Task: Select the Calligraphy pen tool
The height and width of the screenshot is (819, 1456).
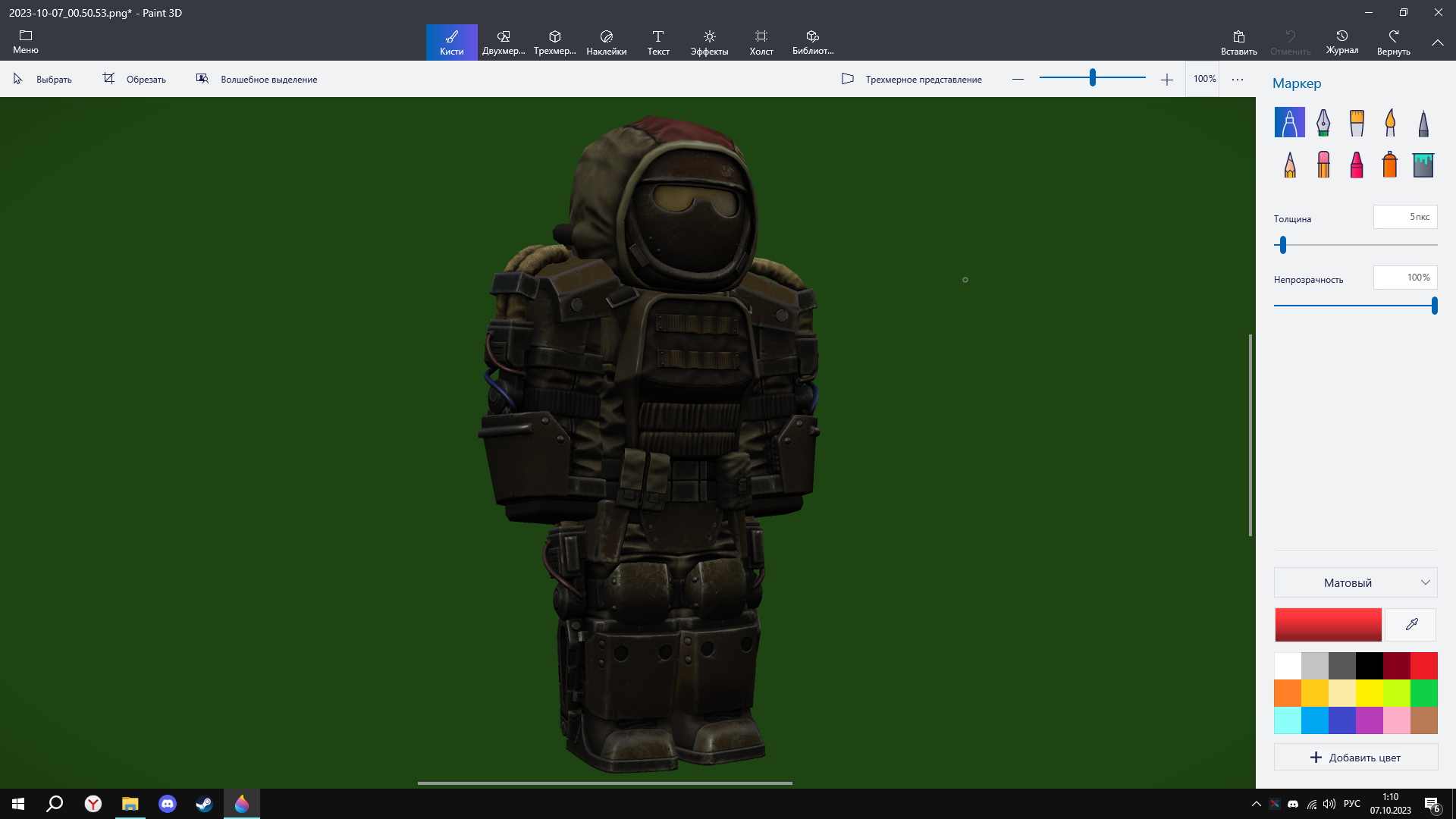Action: (1323, 122)
